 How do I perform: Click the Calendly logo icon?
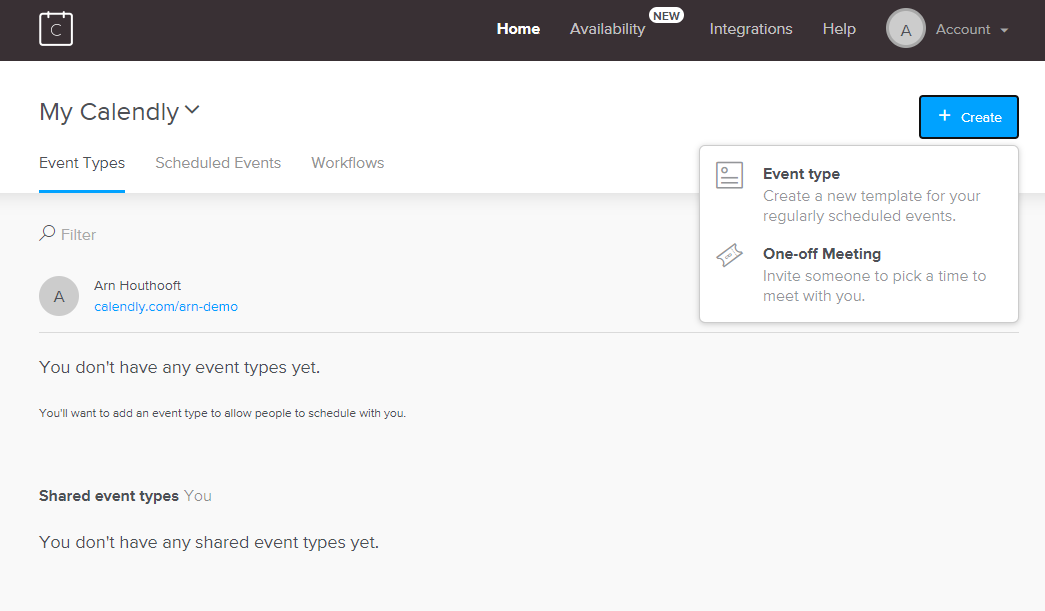coord(56,29)
